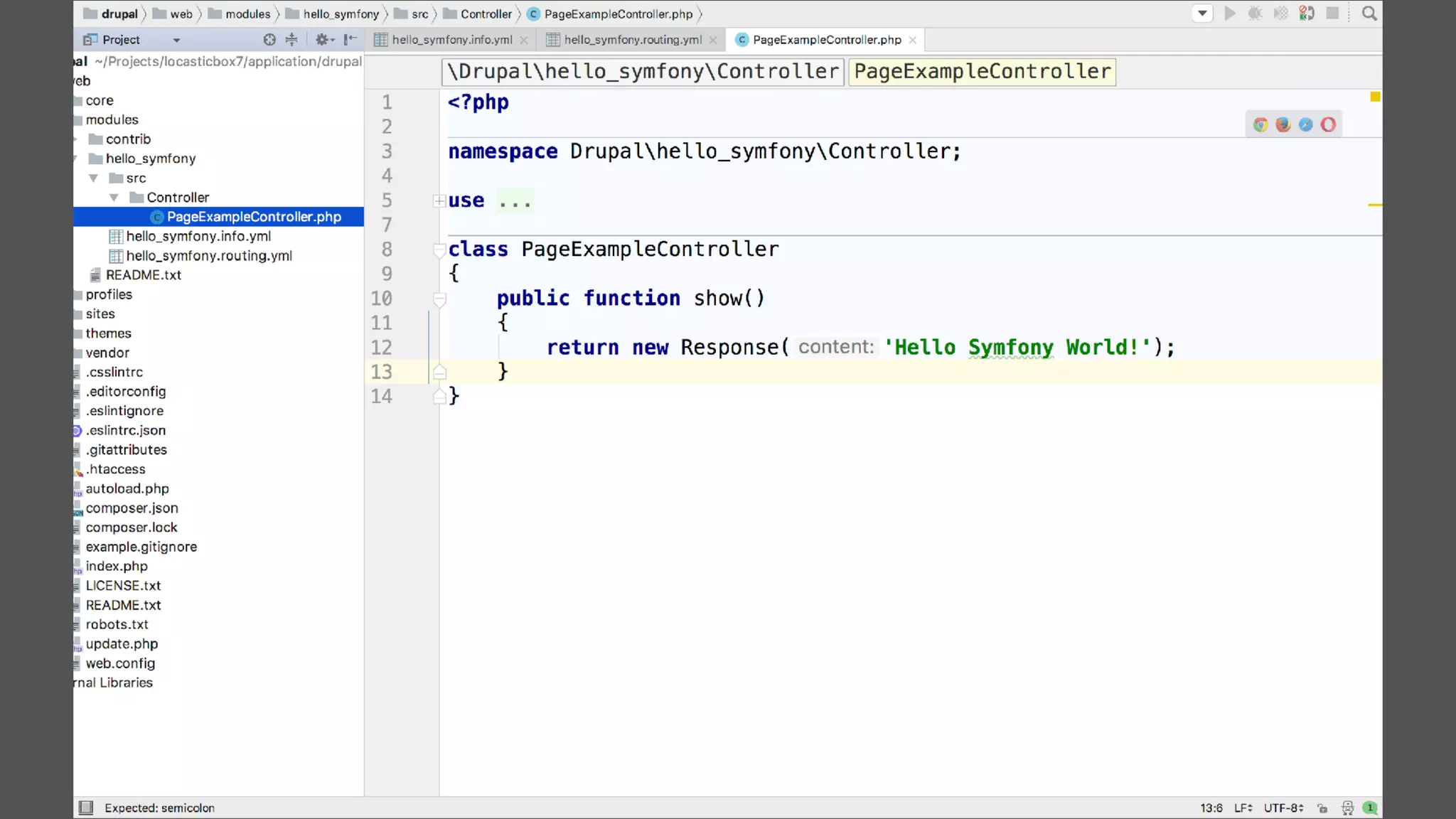Select composer.json in project tree
The width and height of the screenshot is (1456, 819).
[x=132, y=508]
